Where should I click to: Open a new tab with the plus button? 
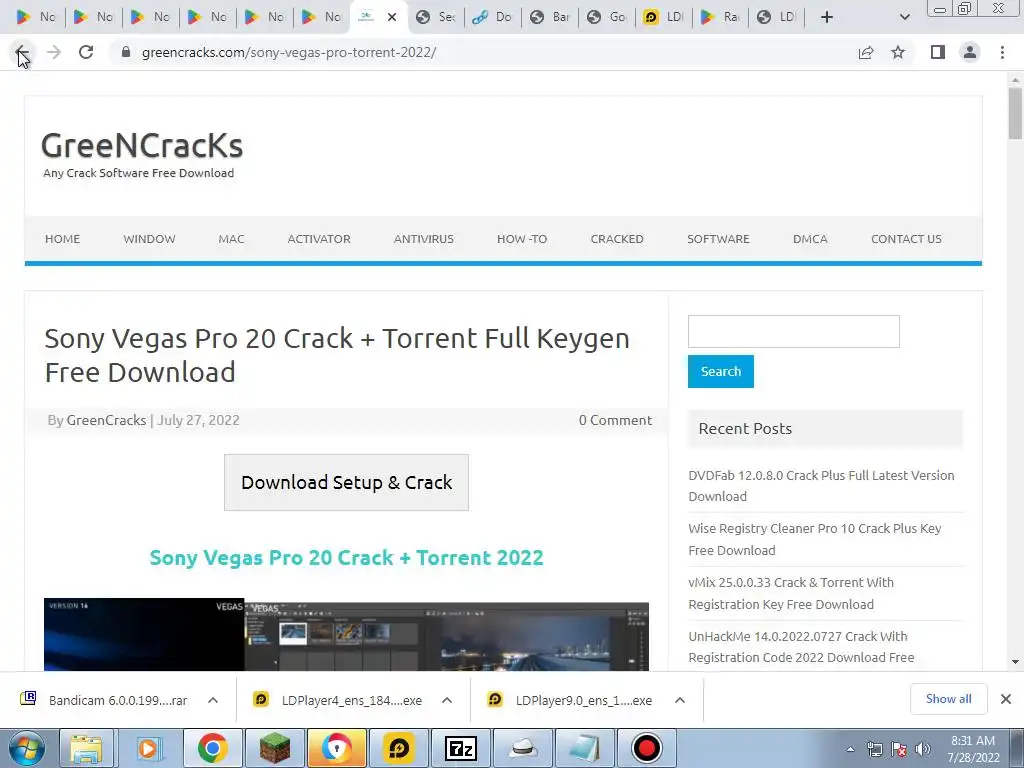coord(827,17)
